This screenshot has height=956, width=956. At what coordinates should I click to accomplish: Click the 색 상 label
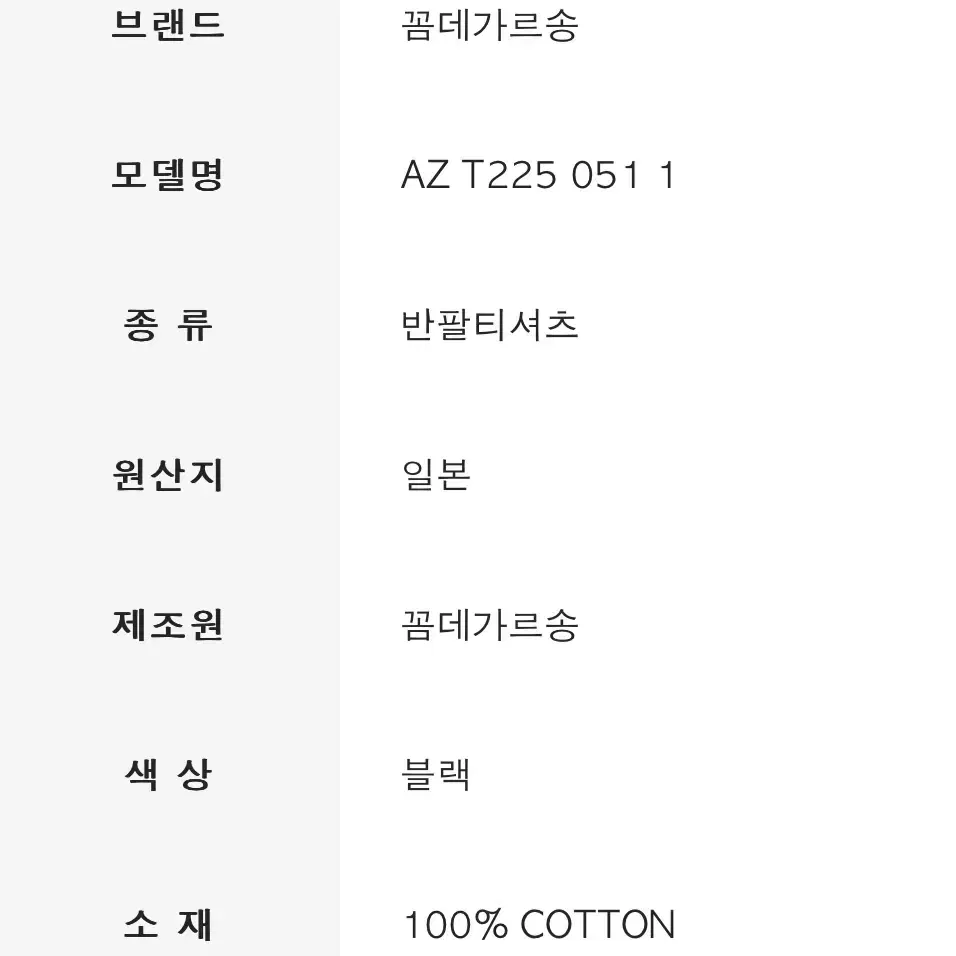pos(168,775)
